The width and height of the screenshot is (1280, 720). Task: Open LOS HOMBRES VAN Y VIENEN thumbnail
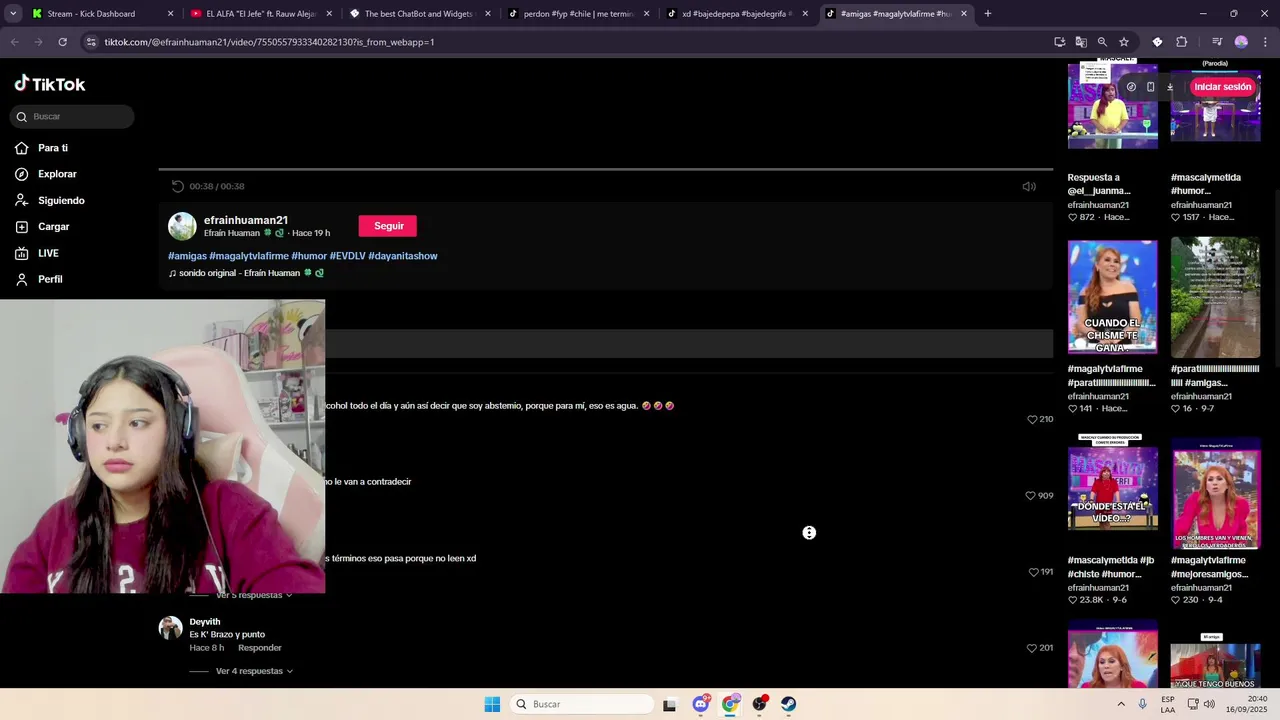click(x=1215, y=495)
